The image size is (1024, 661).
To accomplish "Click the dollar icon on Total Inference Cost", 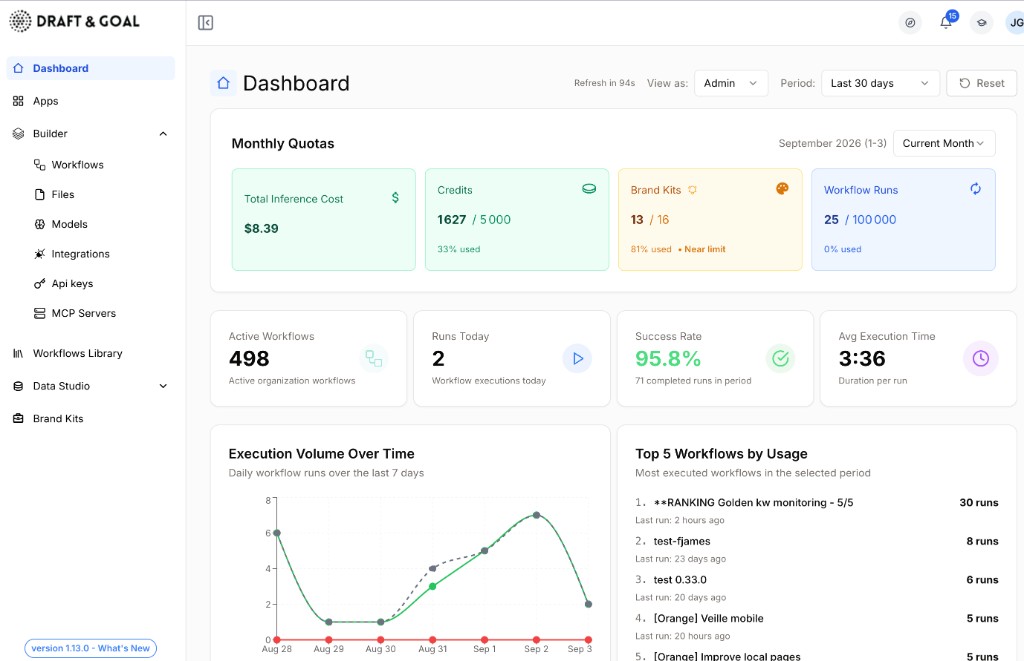I will coord(395,197).
